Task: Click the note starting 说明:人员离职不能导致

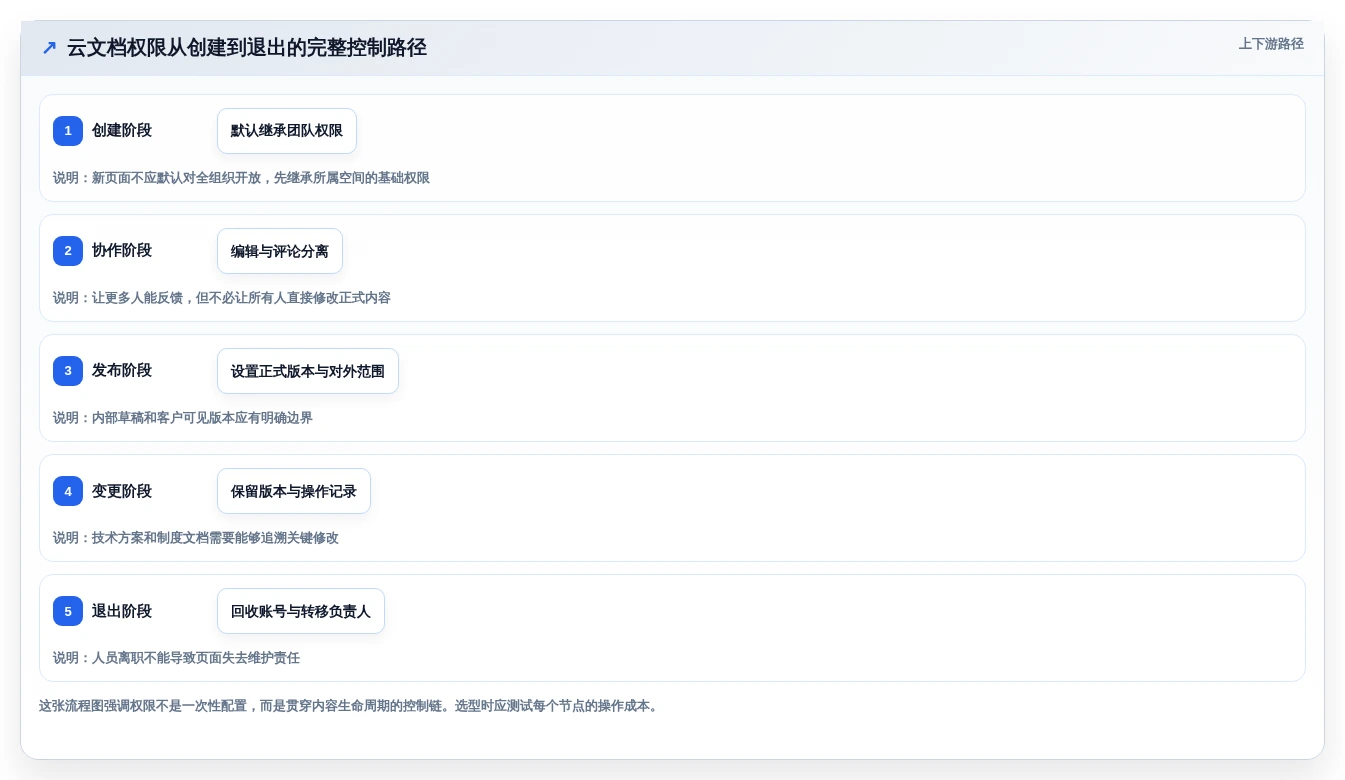Action: pyautogui.click(x=176, y=658)
